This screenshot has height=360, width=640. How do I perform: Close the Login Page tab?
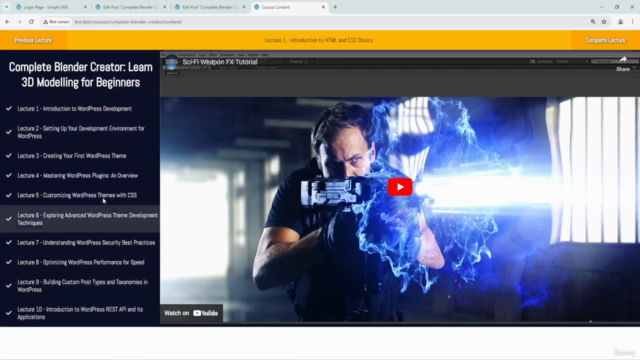tap(85, 7)
